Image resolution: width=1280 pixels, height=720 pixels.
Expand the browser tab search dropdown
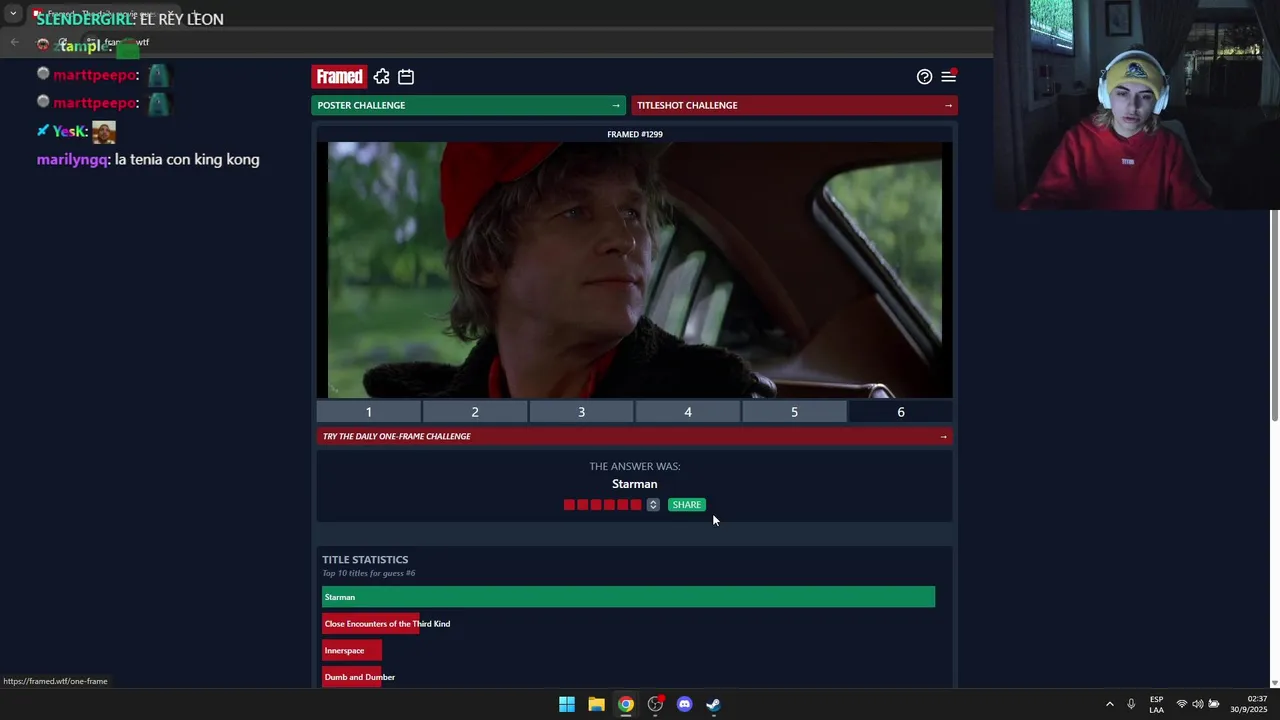coord(13,14)
